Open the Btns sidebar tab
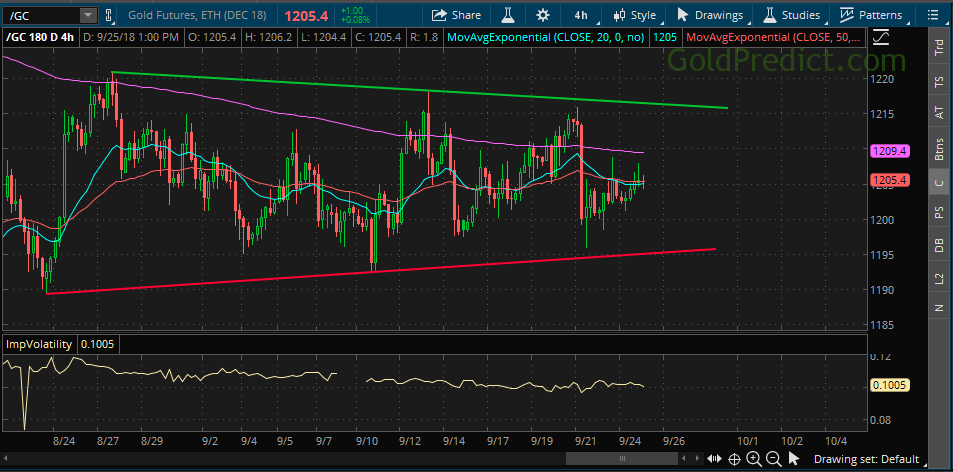This screenshot has height=472, width=953. (939, 148)
